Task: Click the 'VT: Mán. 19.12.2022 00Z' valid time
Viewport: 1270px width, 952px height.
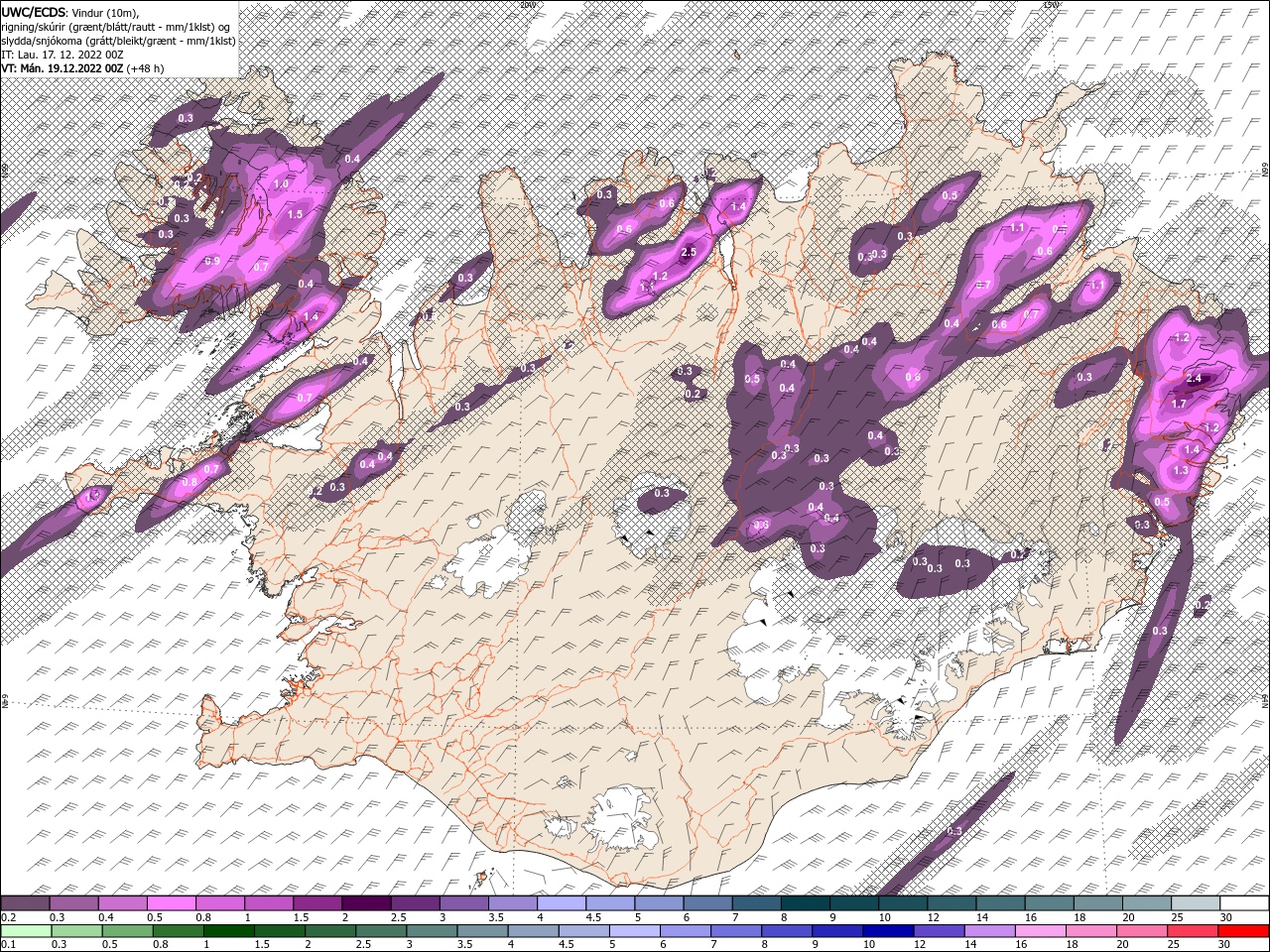Action: pyautogui.click(x=63, y=68)
